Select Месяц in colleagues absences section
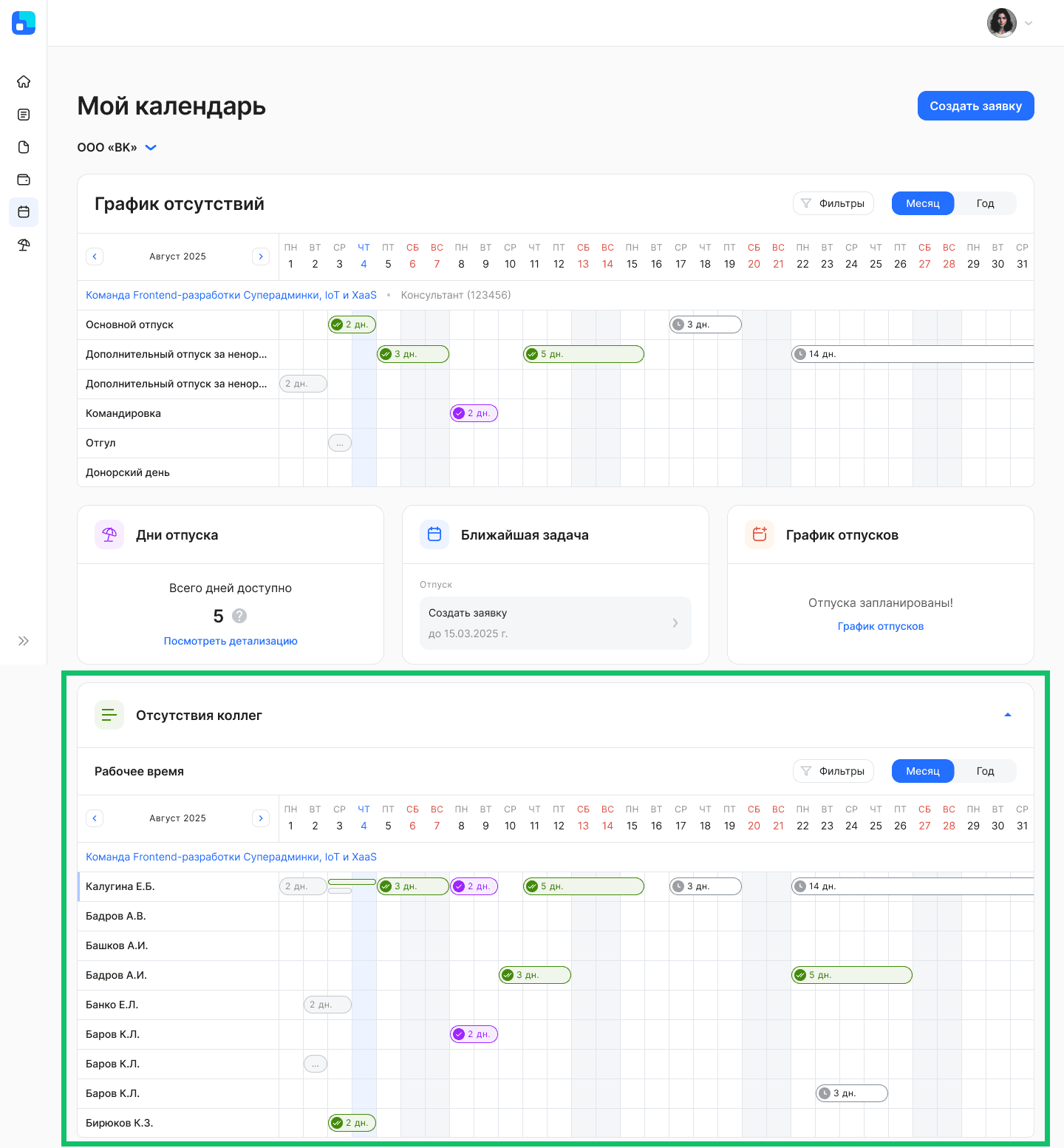The image size is (1064, 1148). 923,771
